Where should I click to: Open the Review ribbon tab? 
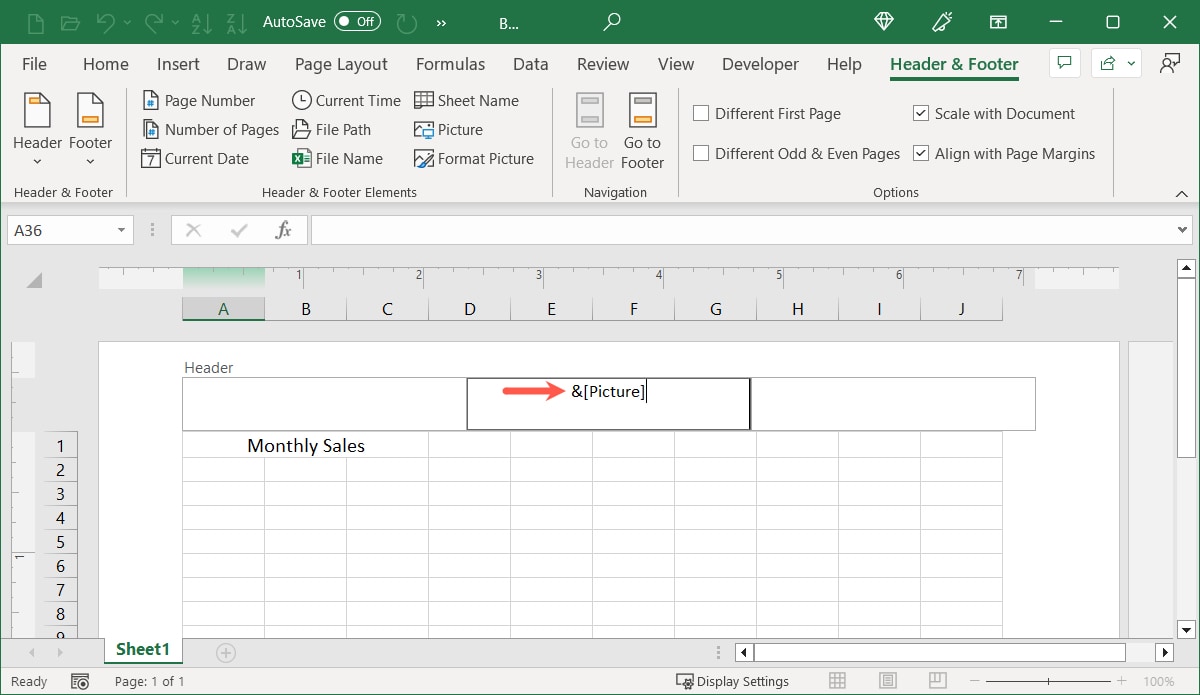602,64
